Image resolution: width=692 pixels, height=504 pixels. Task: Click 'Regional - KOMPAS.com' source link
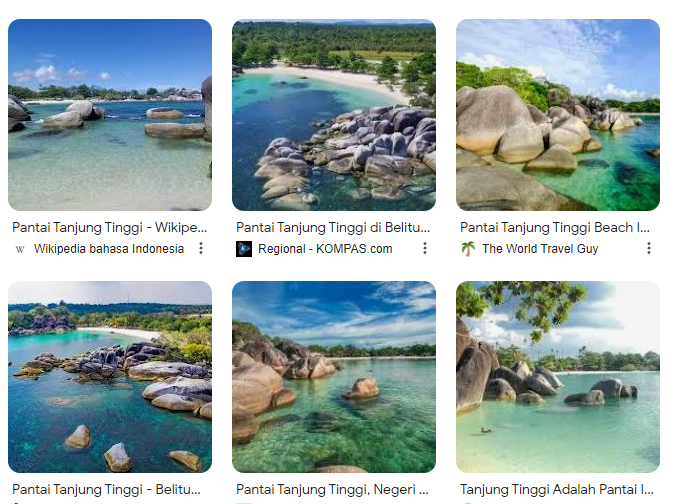click(325, 249)
